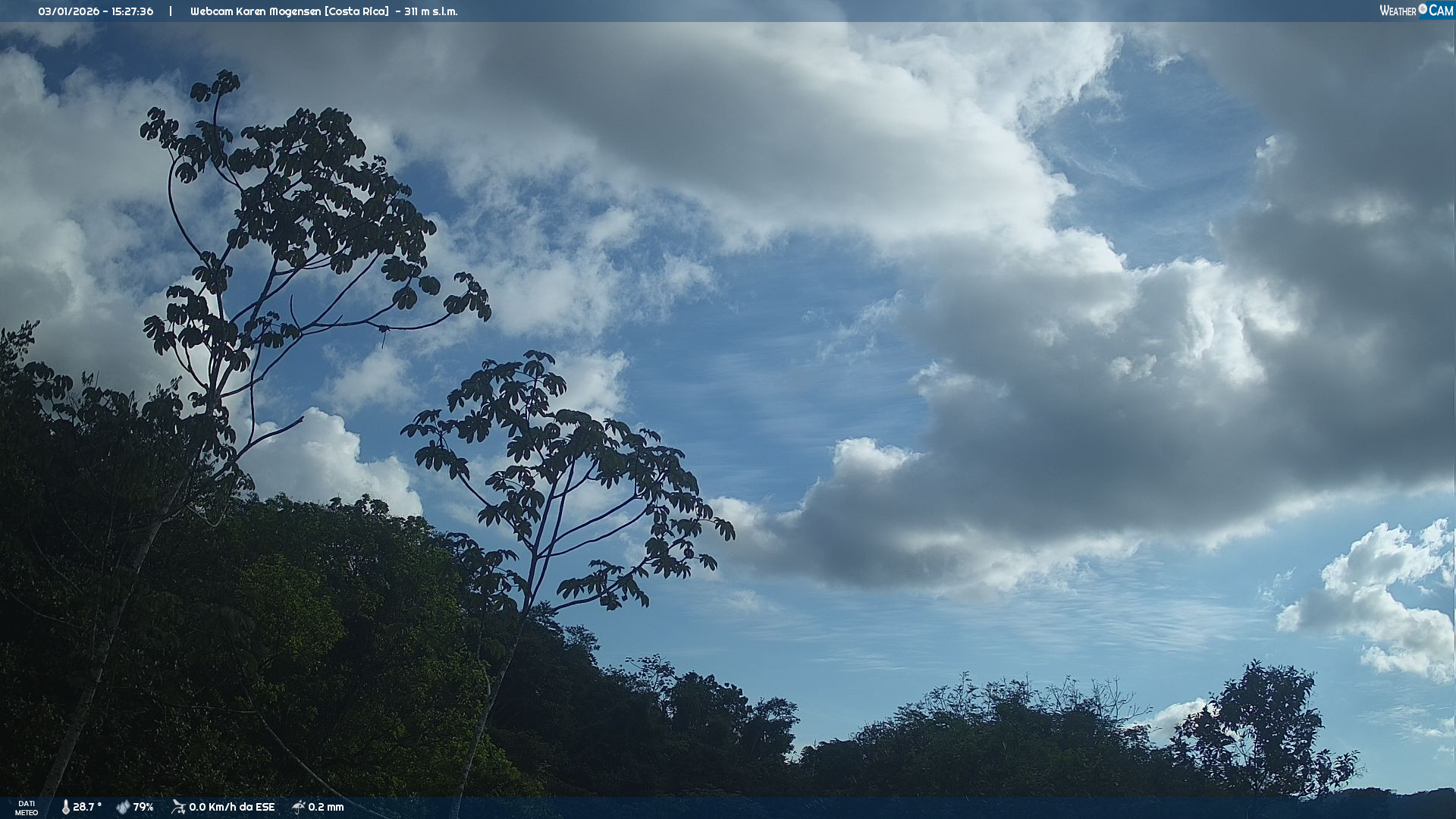Screen dimensions: 1456x819
Task: Click the 79% humidity value
Action: [143, 807]
